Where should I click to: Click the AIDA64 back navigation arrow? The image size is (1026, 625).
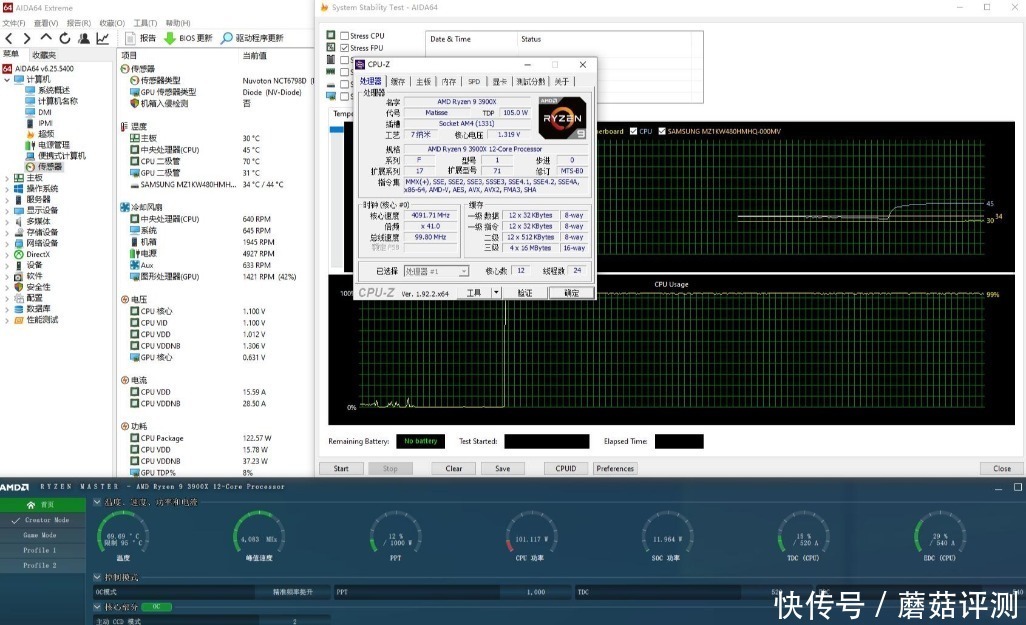point(10,38)
